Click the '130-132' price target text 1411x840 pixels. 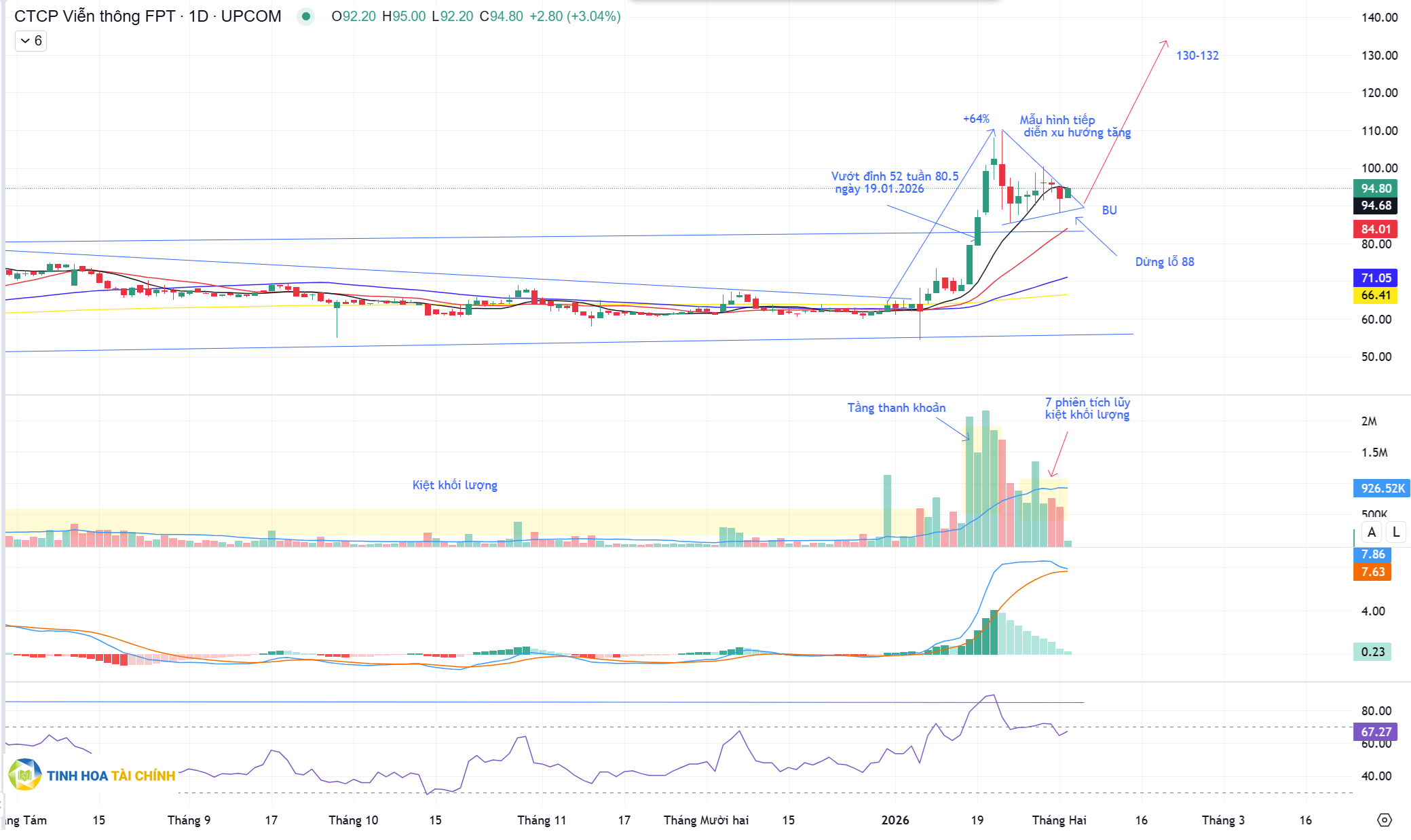pyautogui.click(x=1197, y=56)
